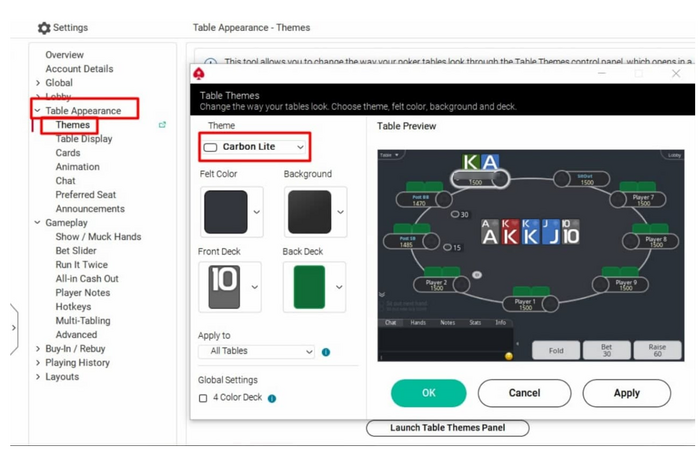Switch to Chat tab in table preview
700x458 pixels.
point(391,323)
